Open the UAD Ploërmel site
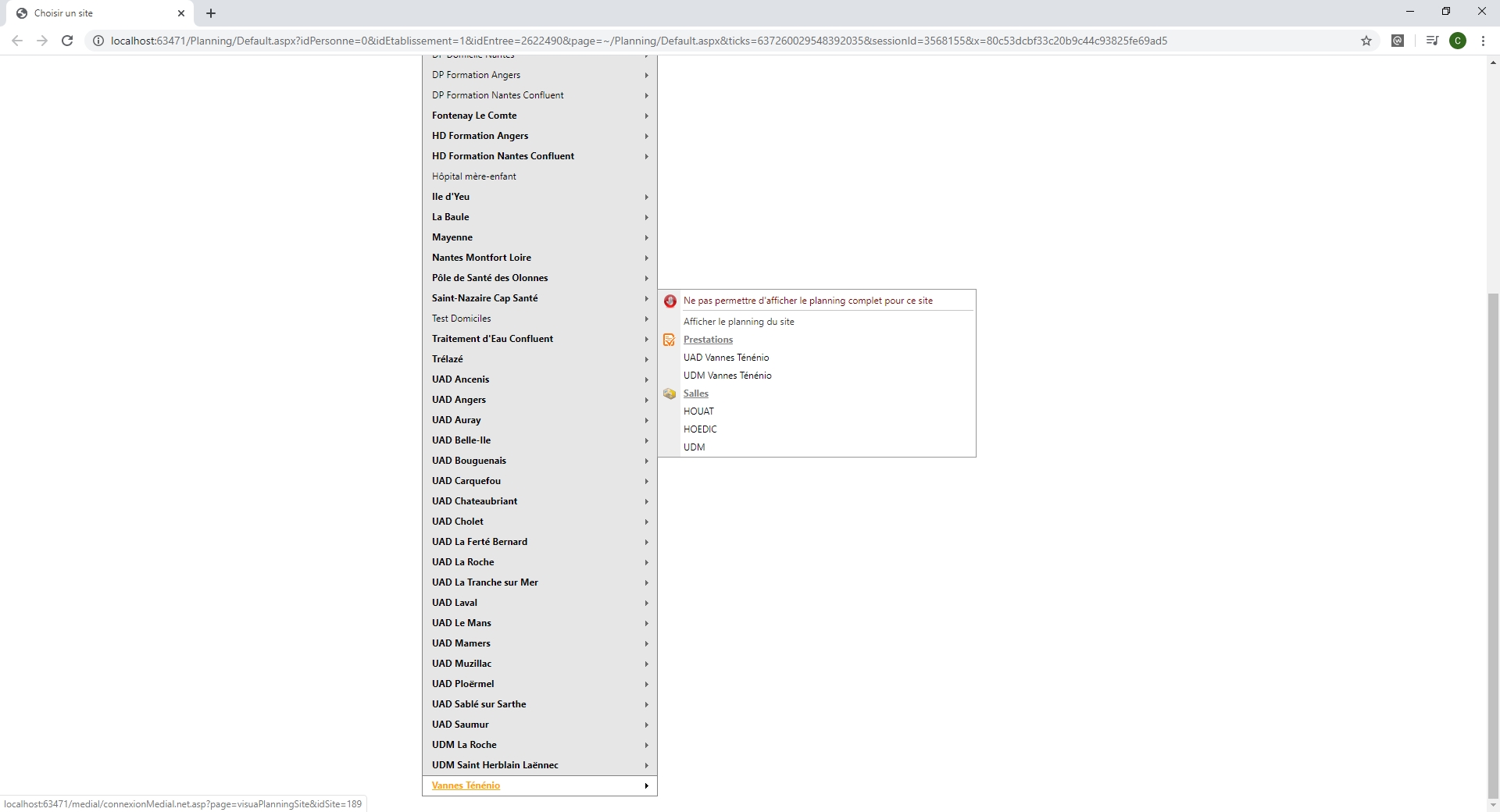The height and width of the screenshot is (812, 1500). pos(462,684)
